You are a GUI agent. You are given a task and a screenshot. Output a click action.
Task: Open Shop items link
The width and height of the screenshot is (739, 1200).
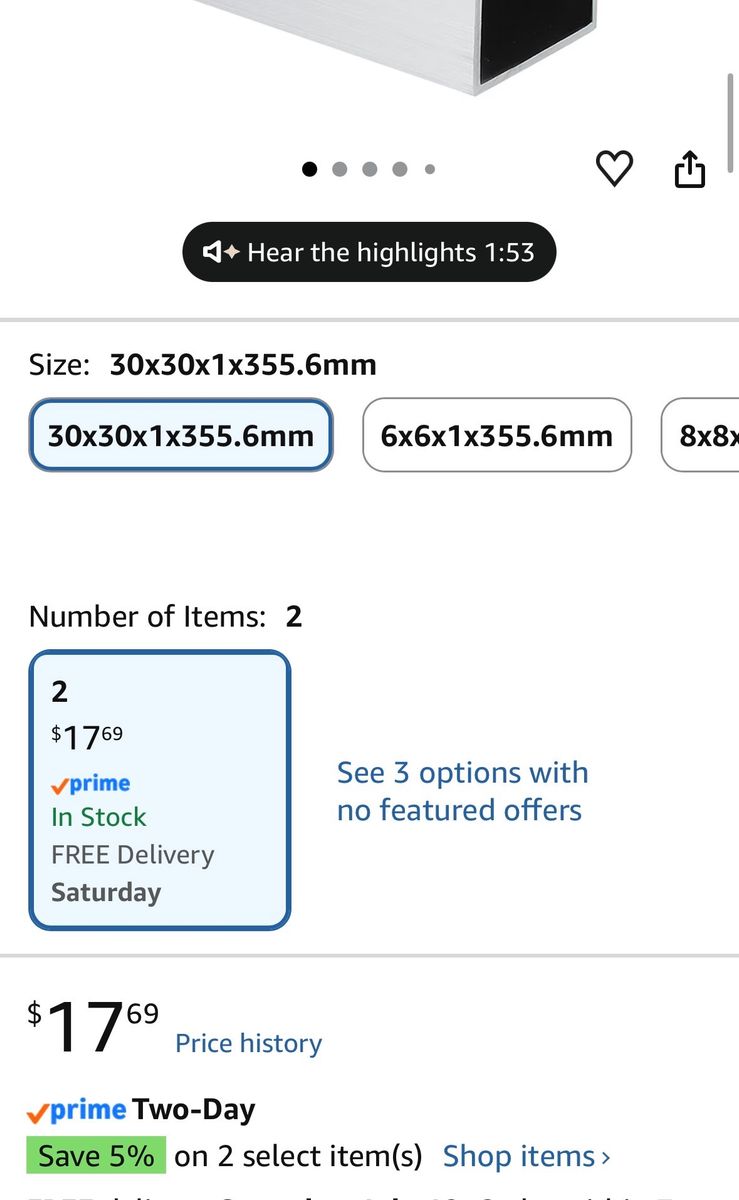pos(519,1156)
